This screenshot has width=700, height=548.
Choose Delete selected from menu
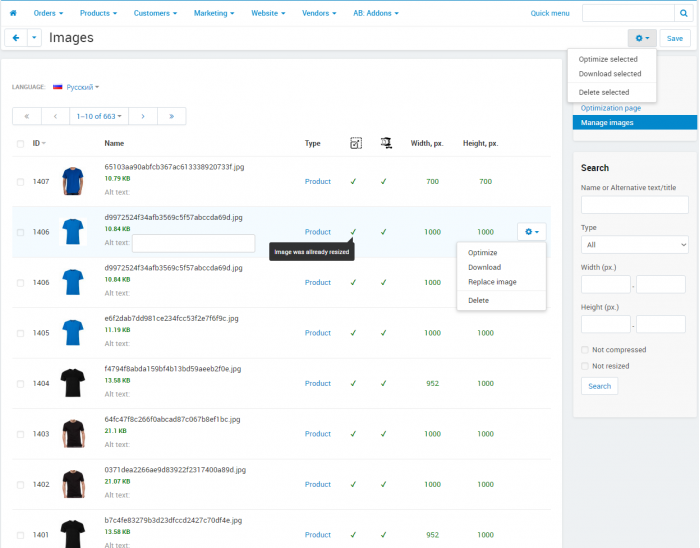[x=604, y=92]
